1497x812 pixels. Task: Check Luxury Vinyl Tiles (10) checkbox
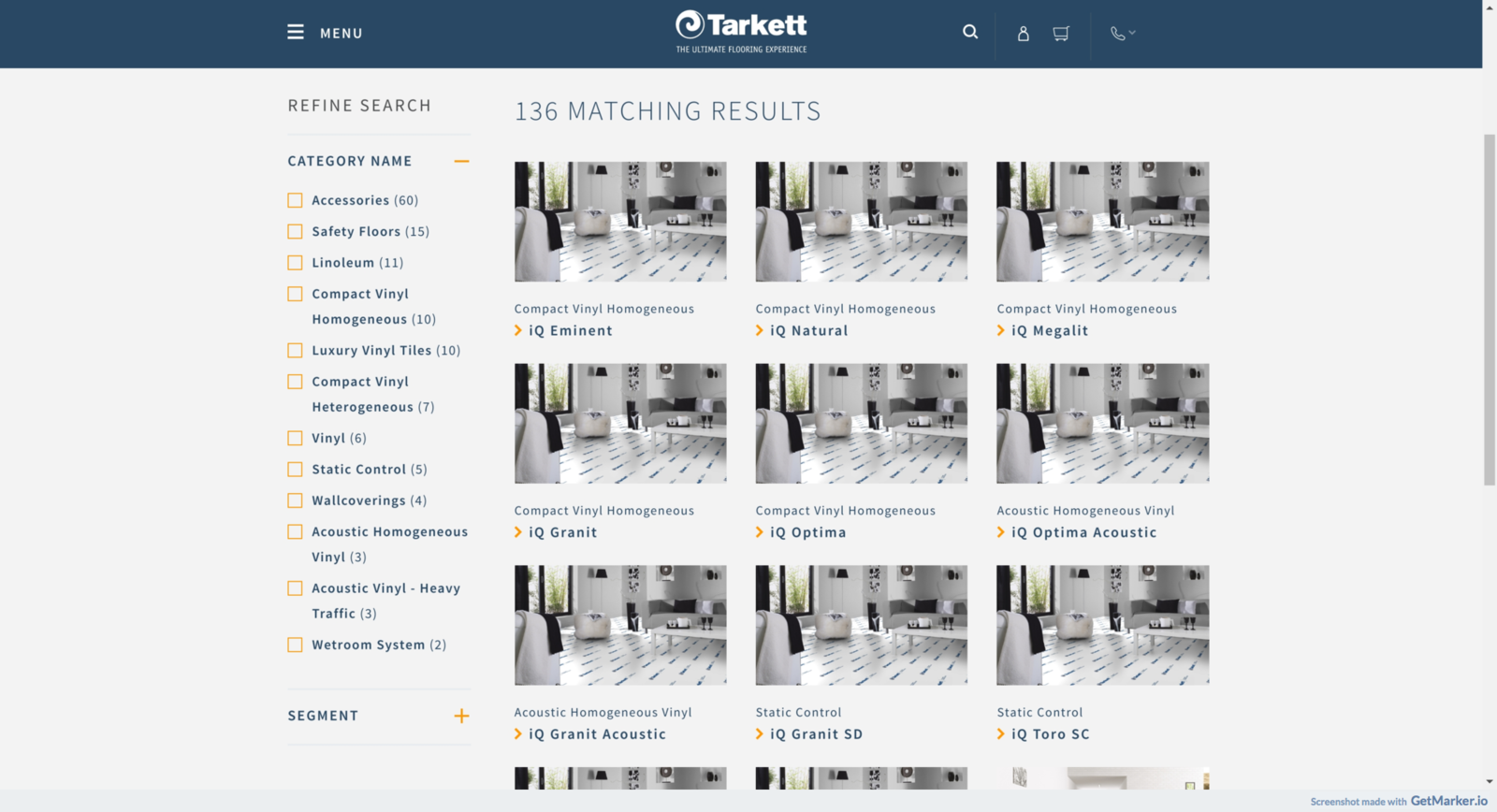coord(295,351)
